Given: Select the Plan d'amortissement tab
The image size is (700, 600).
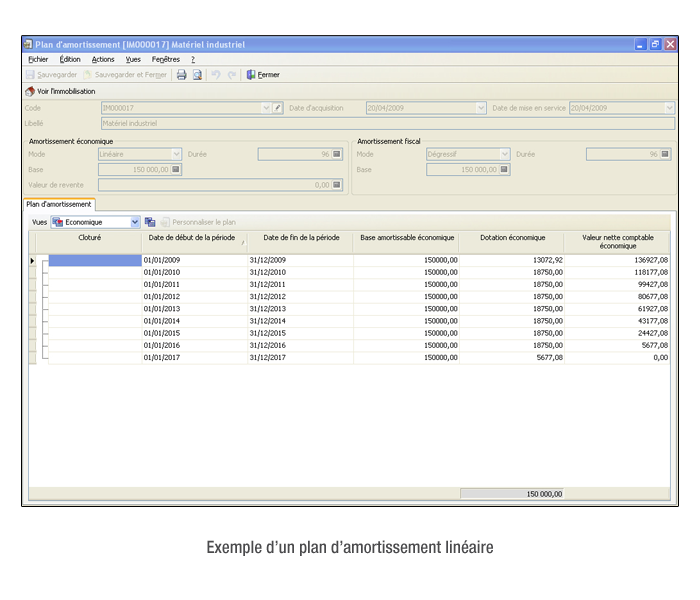Looking at the screenshot, I should click(58, 204).
